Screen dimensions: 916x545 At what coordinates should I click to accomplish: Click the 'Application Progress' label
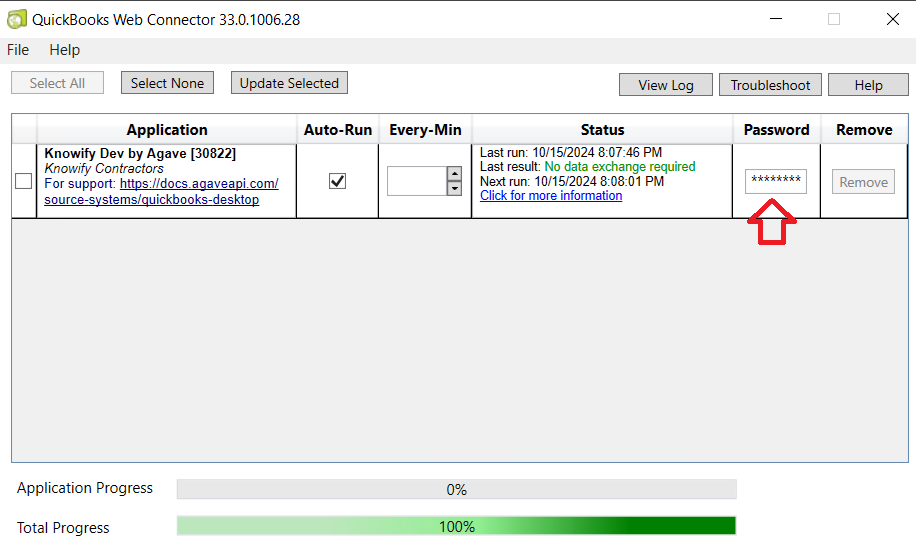[x=85, y=488]
